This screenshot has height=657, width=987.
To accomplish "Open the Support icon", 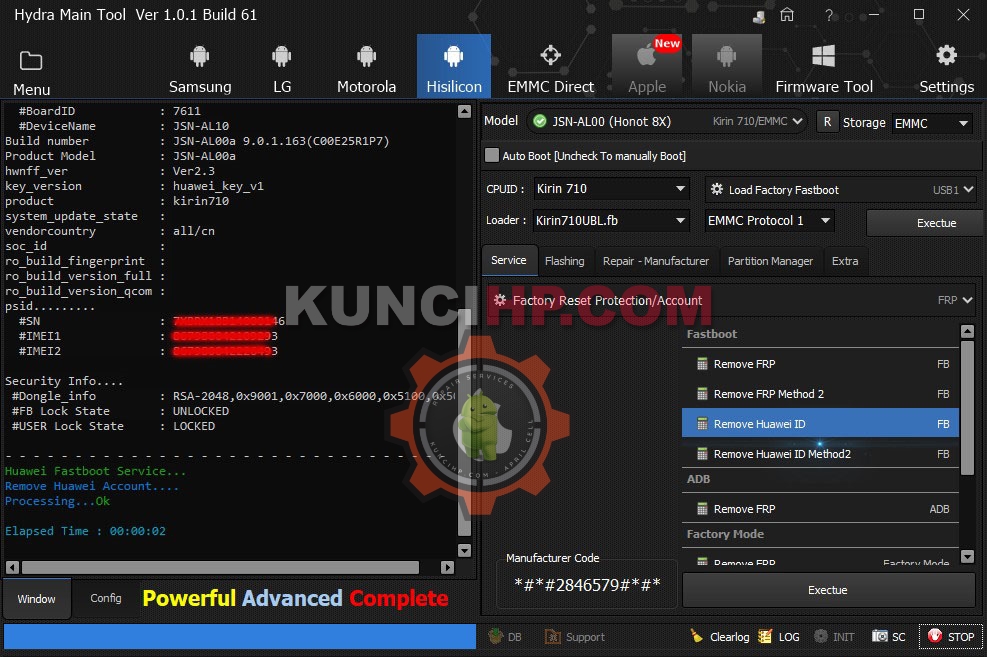I will coord(553,637).
